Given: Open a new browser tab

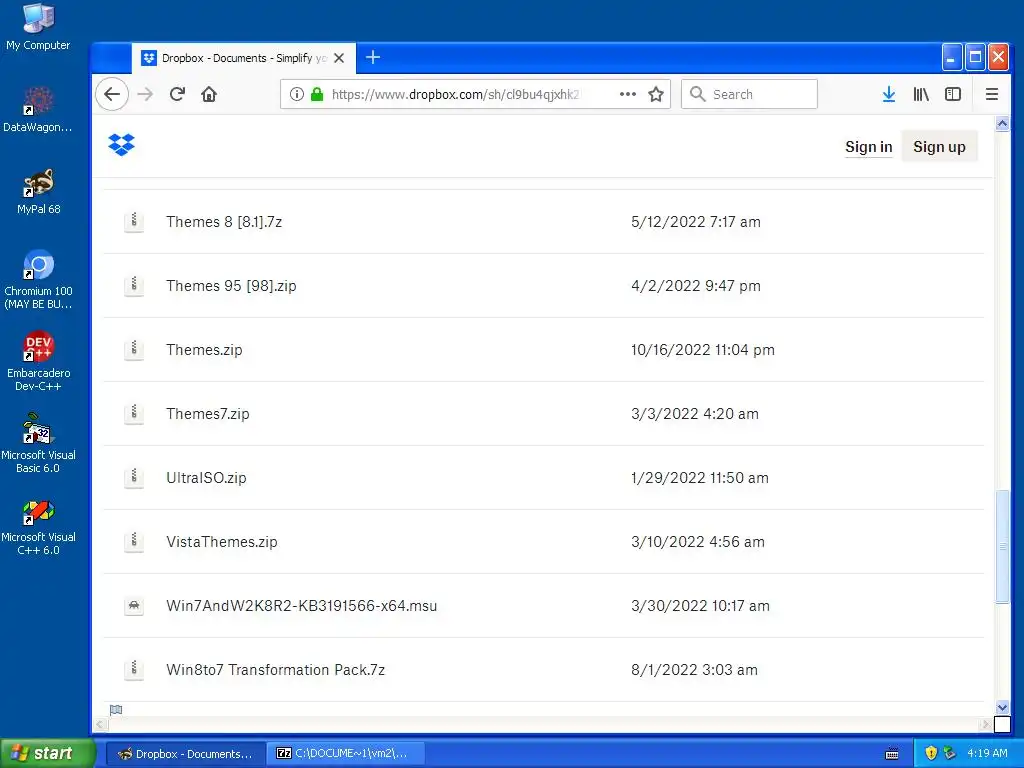Looking at the screenshot, I should (x=373, y=57).
